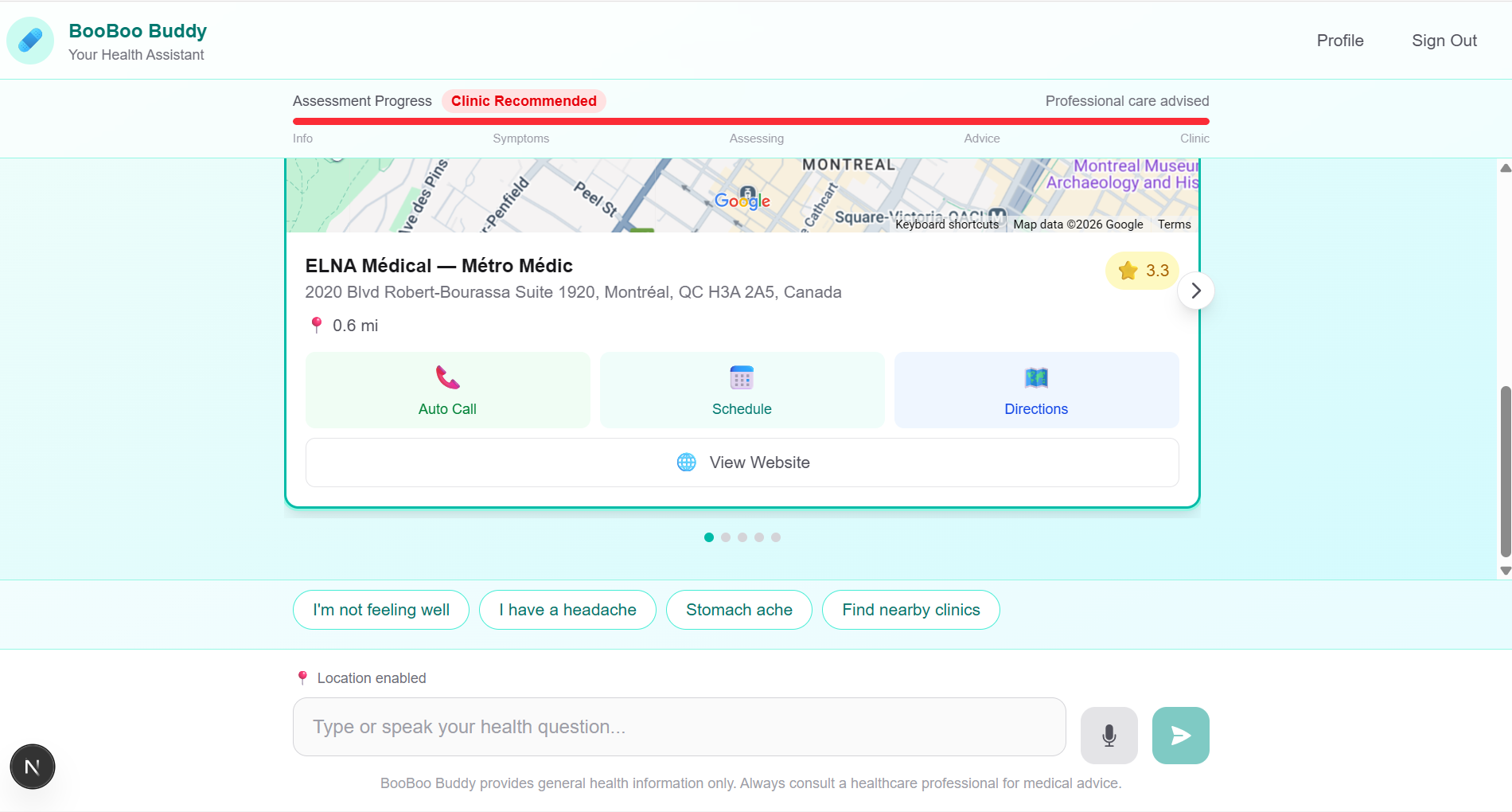The width and height of the screenshot is (1512, 812).
Task: Click the "Advice" progress step label
Action: 982,139
